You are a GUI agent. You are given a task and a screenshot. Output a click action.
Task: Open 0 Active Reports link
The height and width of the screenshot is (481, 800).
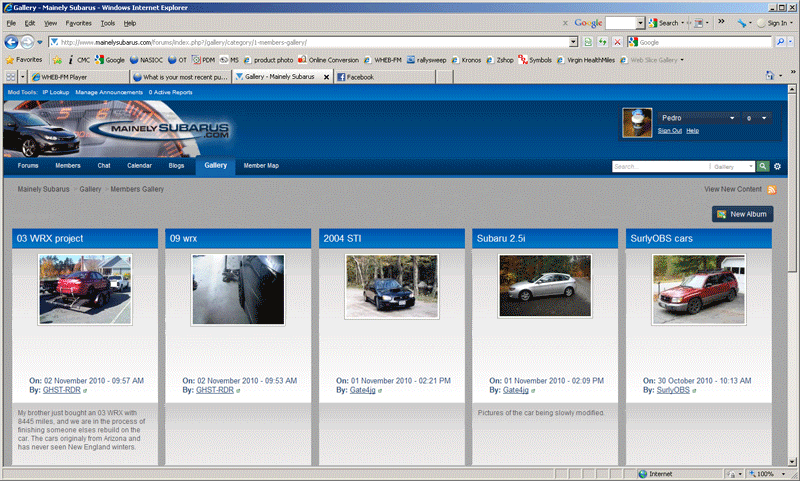170,92
